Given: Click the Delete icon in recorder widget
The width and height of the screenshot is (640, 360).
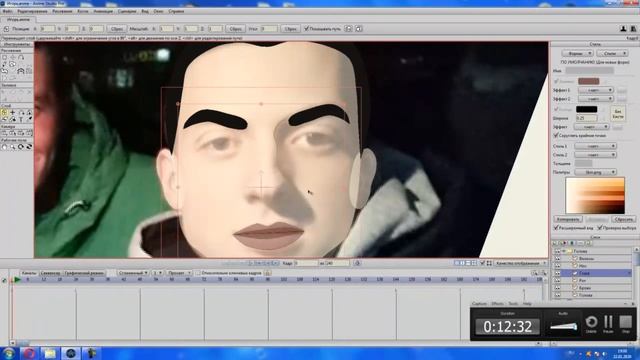Looking at the screenshot, I should (591, 322).
